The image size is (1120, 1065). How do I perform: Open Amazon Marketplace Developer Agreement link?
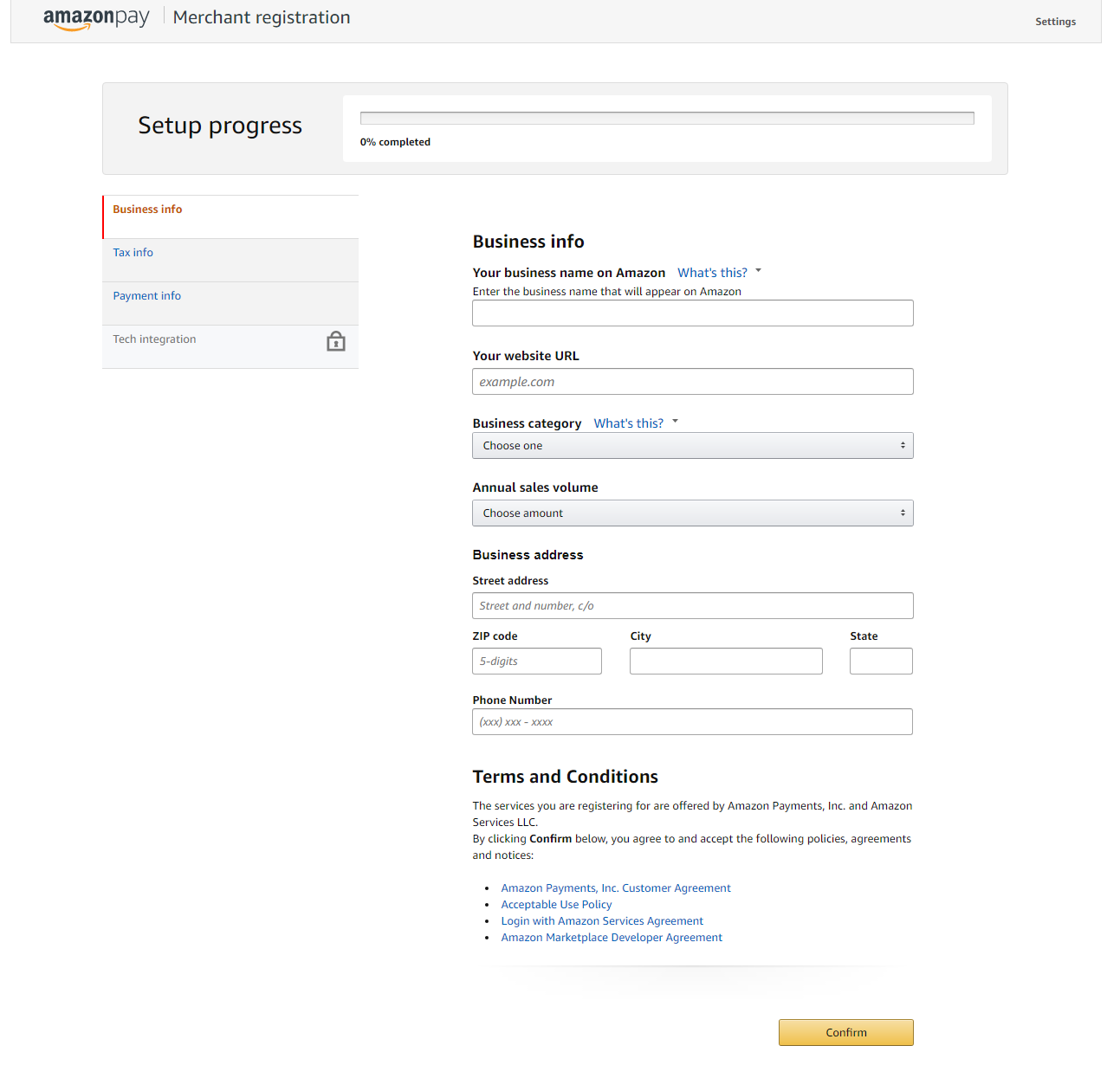coord(612,938)
